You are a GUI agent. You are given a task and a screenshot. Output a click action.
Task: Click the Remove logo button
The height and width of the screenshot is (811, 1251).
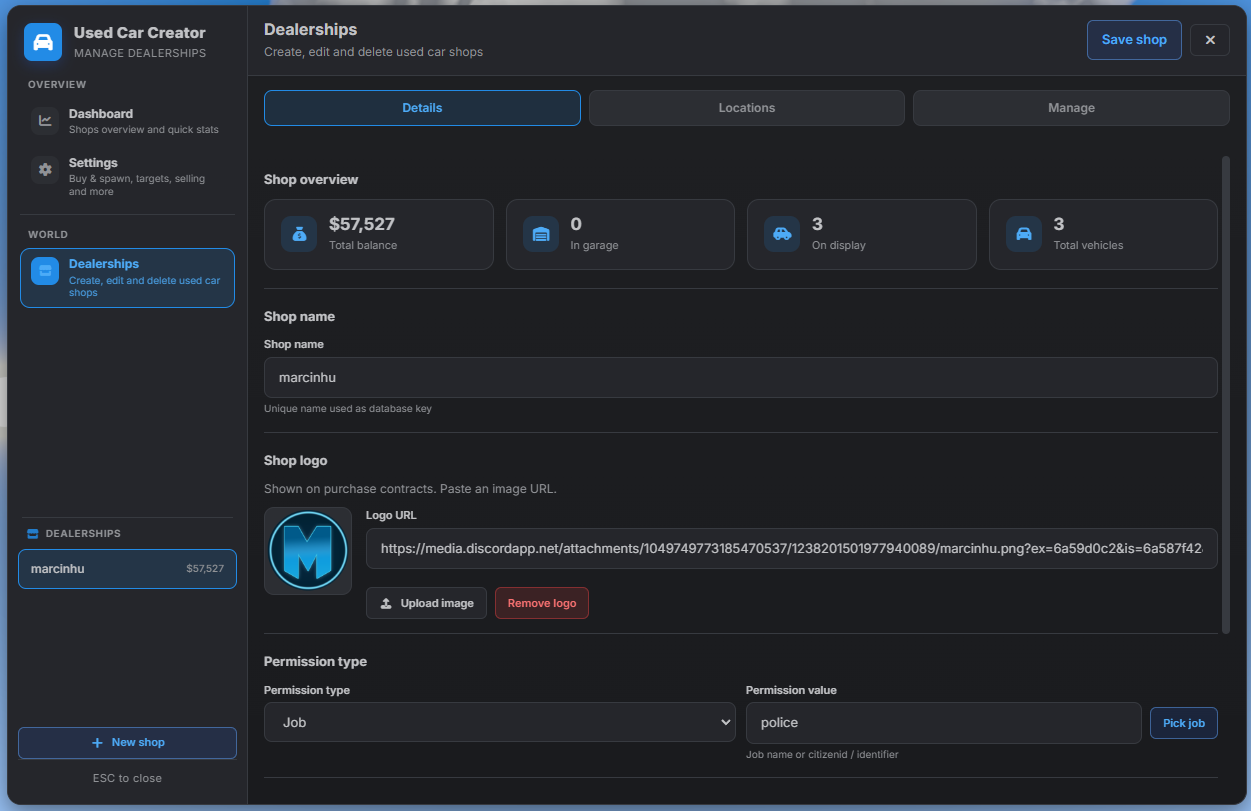coord(542,603)
